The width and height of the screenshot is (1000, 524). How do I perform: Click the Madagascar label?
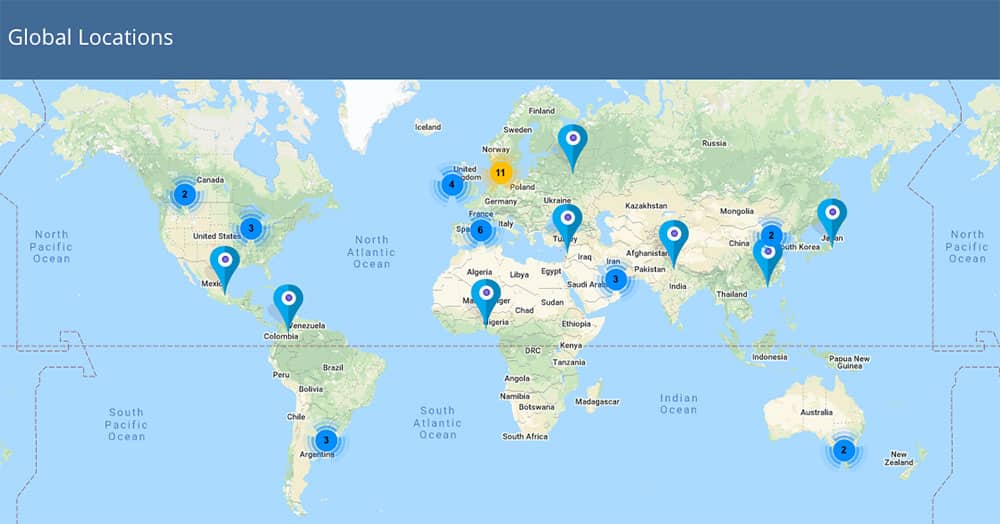pyautogui.click(x=597, y=402)
